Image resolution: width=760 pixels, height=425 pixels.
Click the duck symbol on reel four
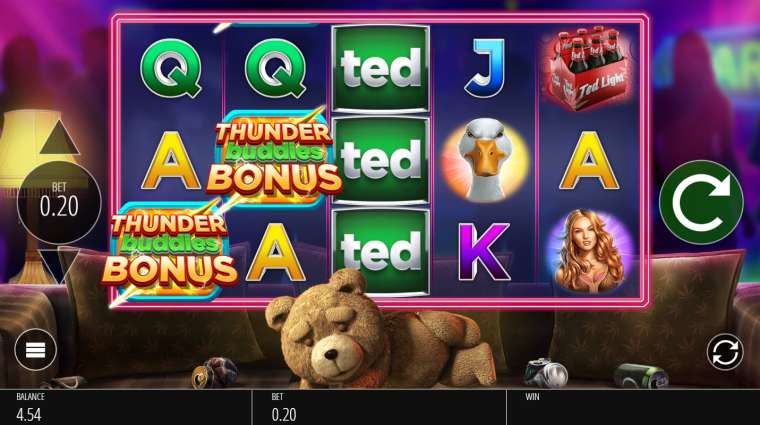(485, 160)
